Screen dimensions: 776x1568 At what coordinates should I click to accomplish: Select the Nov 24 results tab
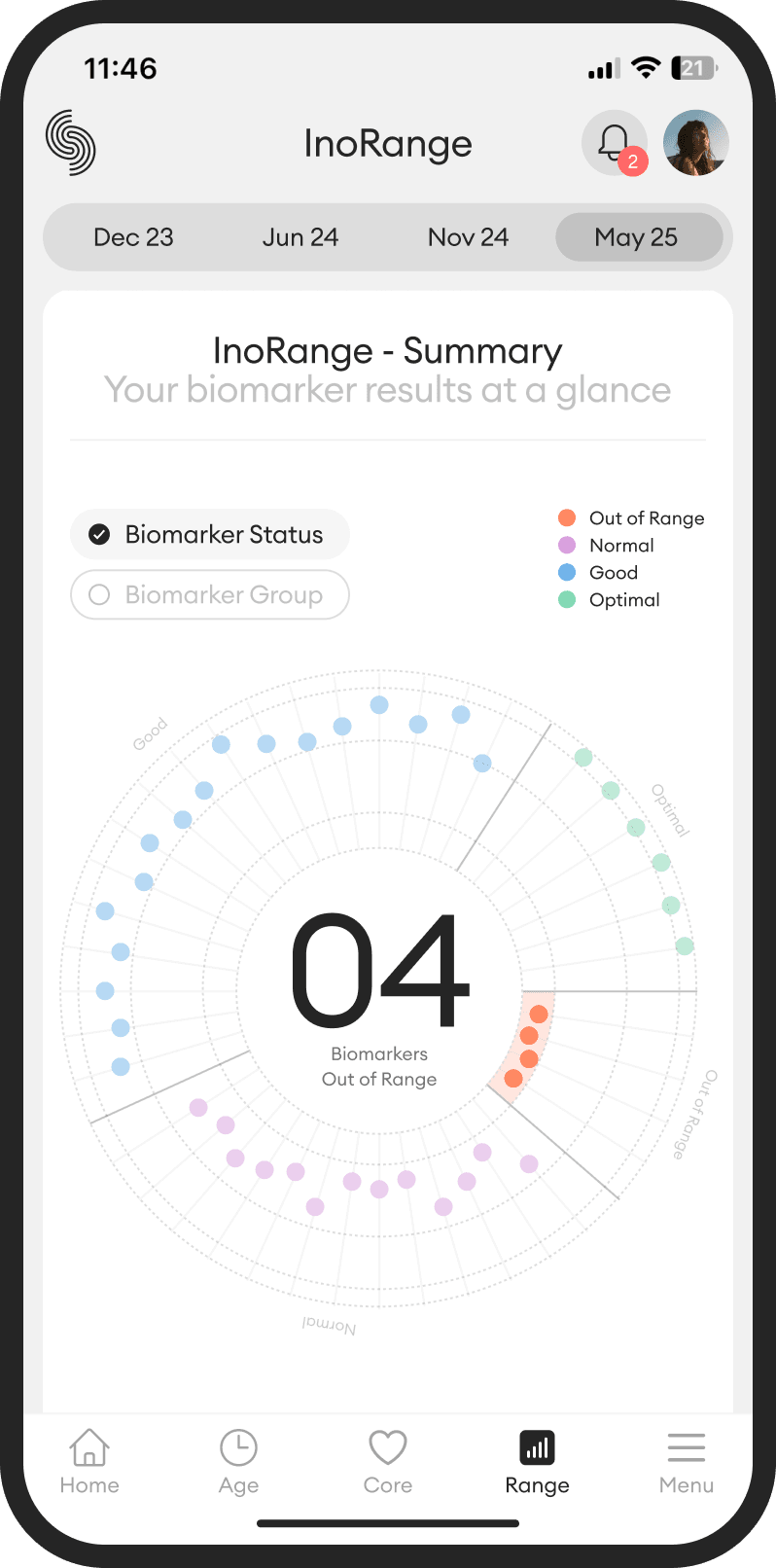point(468,236)
